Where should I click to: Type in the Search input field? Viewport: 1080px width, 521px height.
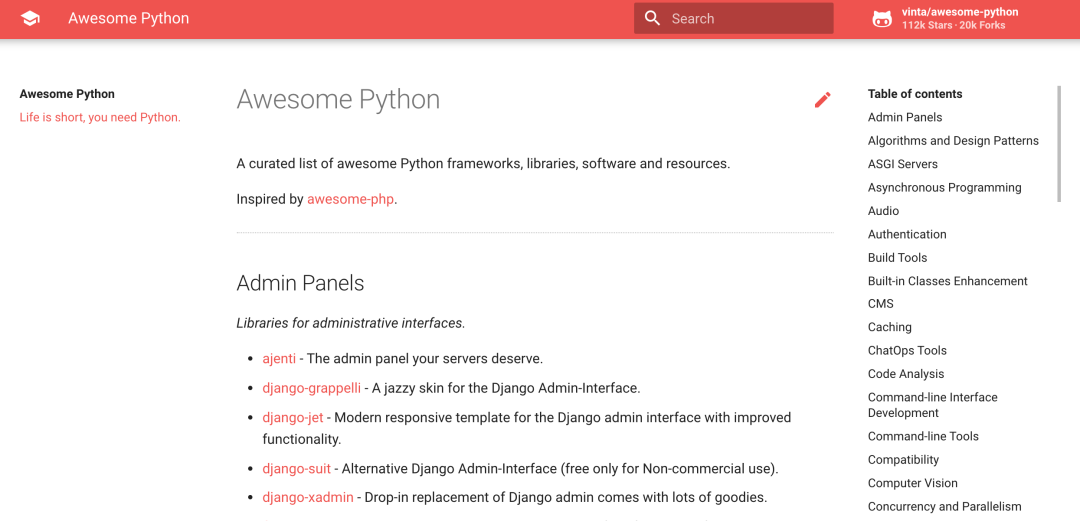pyautogui.click(x=747, y=19)
